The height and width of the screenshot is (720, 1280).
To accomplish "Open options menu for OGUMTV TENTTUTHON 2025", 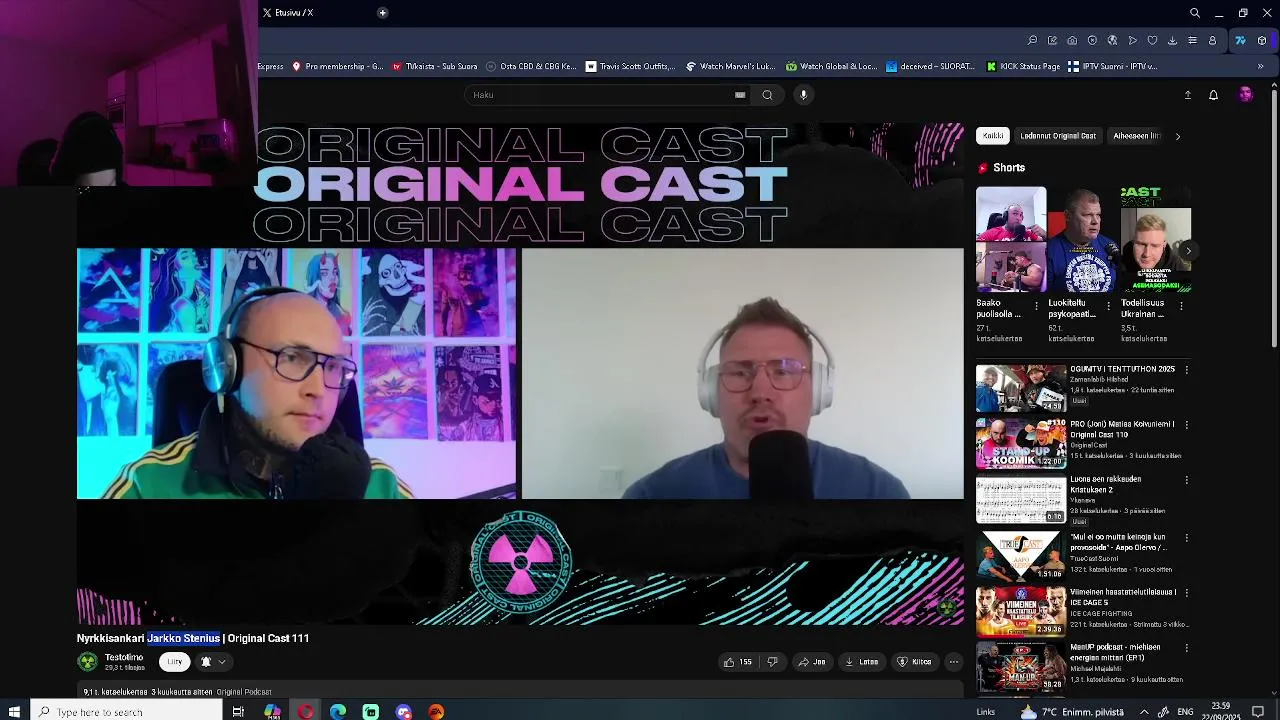I will (1187, 370).
